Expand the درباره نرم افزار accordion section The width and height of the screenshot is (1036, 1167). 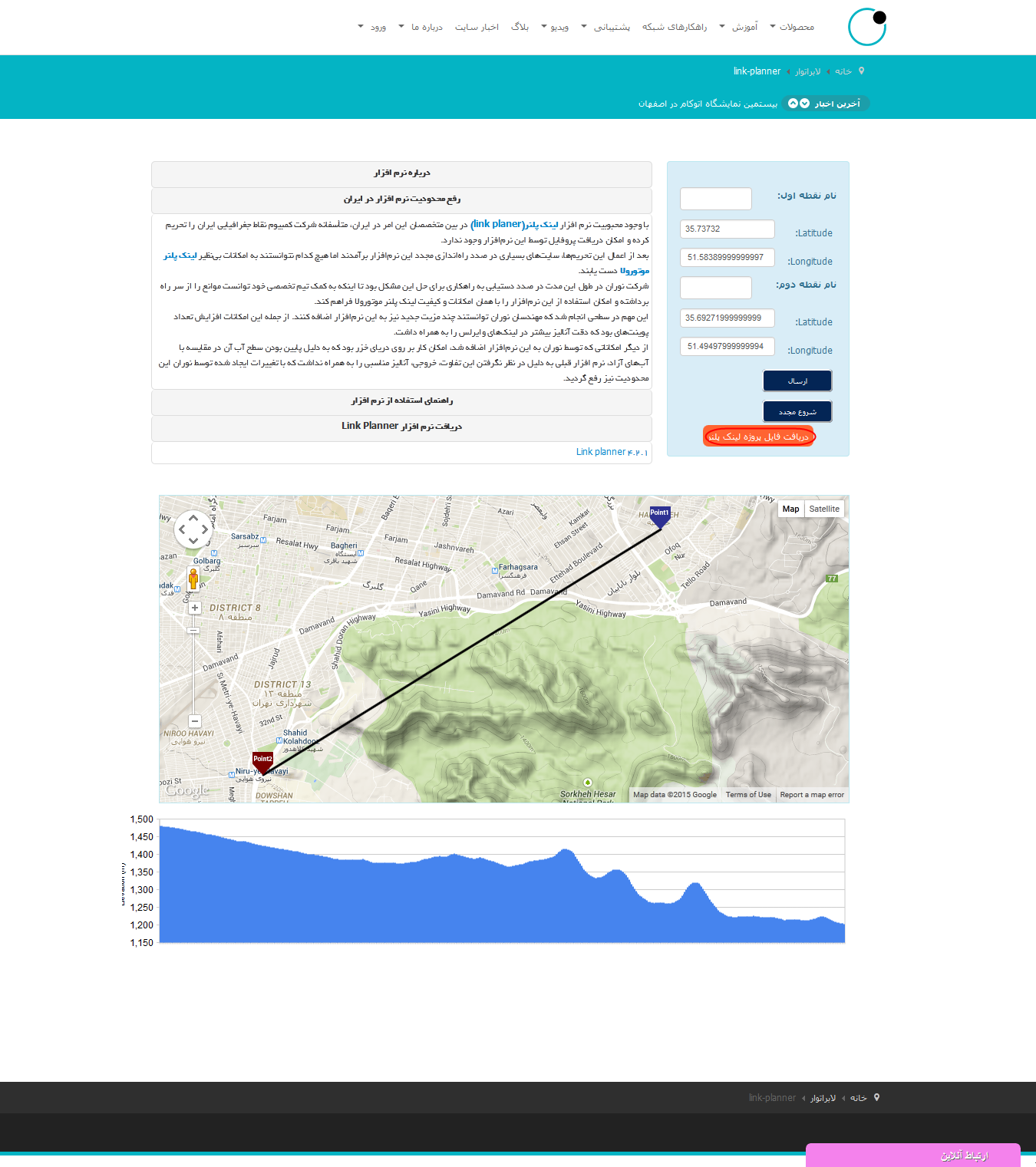[401, 173]
